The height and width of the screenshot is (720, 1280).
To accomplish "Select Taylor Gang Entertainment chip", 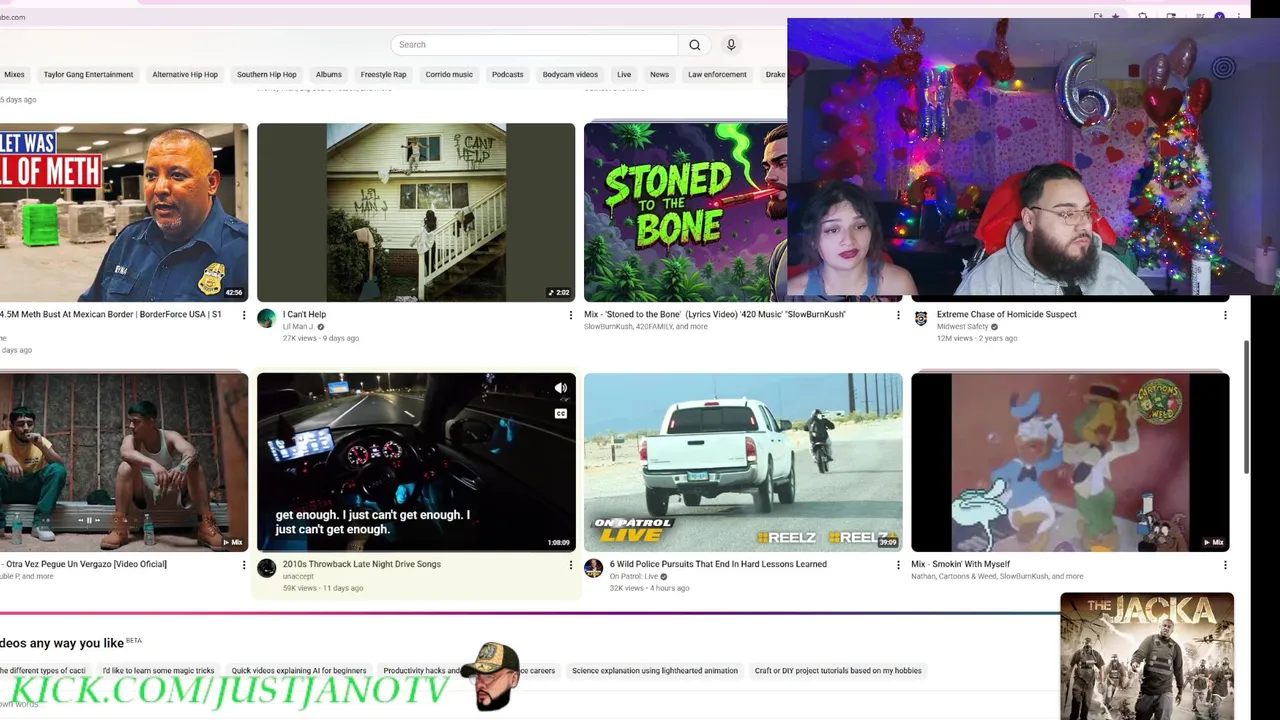I will [x=88, y=74].
